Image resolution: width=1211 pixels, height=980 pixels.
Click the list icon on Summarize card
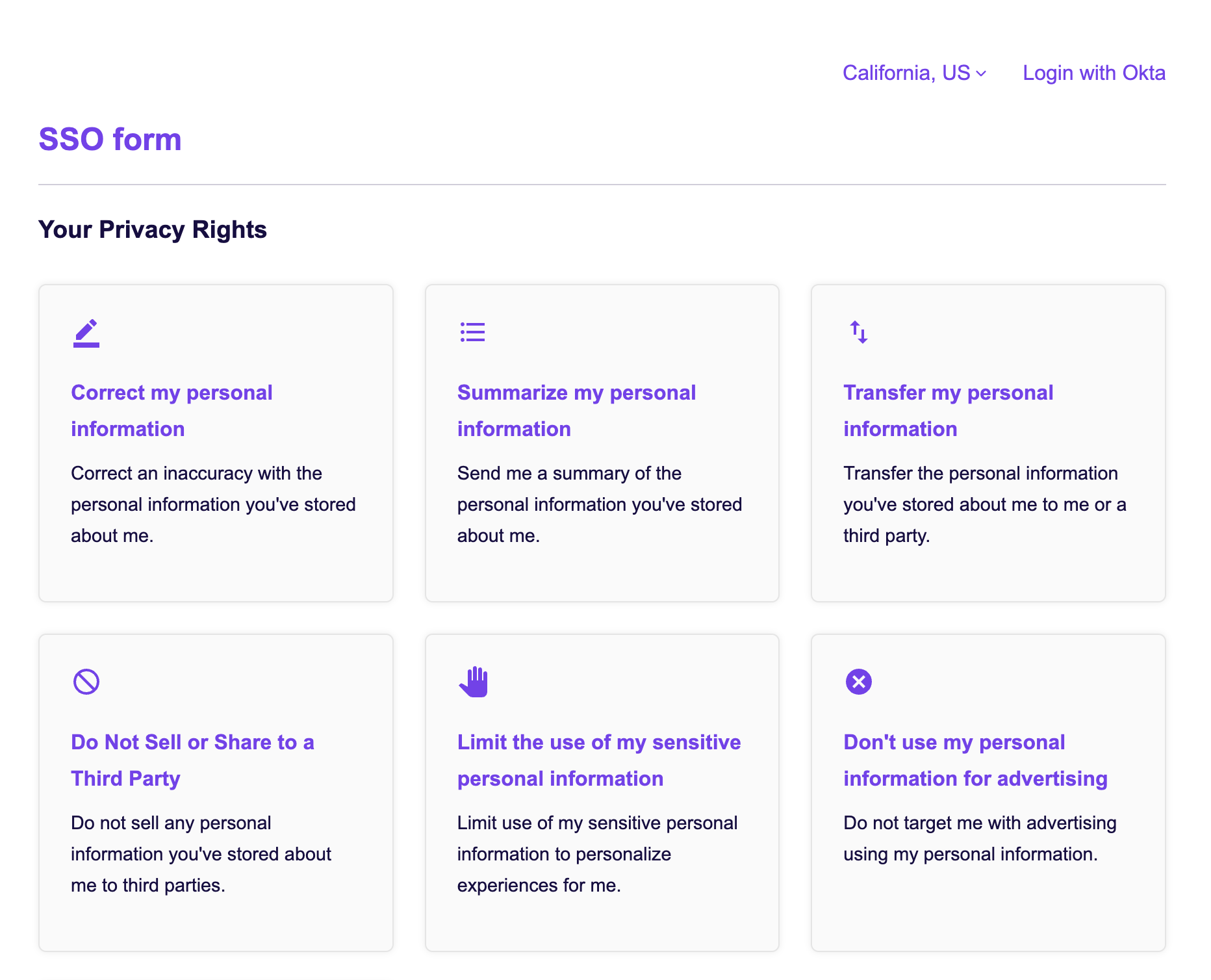(472, 332)
